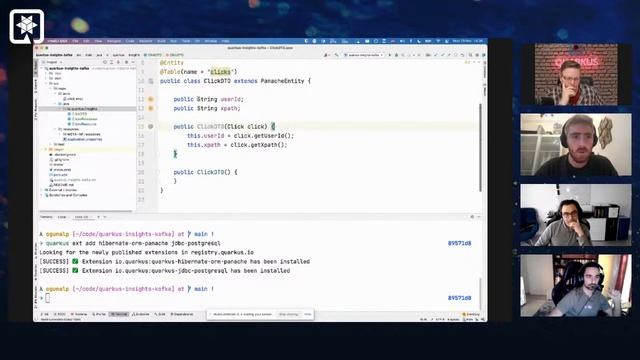This screenshot has width=640, height=360.
Task: Open the run configuration dropdown
Action: coord(363,55)
